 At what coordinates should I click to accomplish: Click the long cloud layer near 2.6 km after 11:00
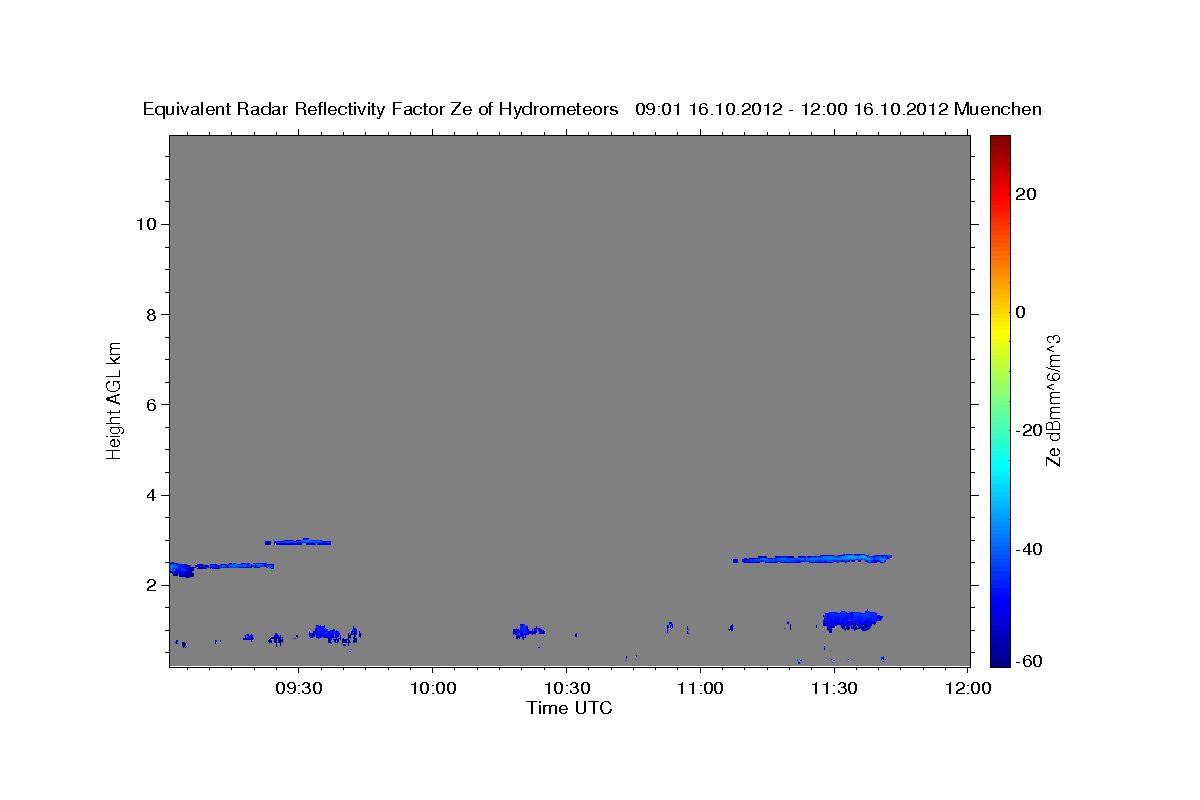click(812, 558)
